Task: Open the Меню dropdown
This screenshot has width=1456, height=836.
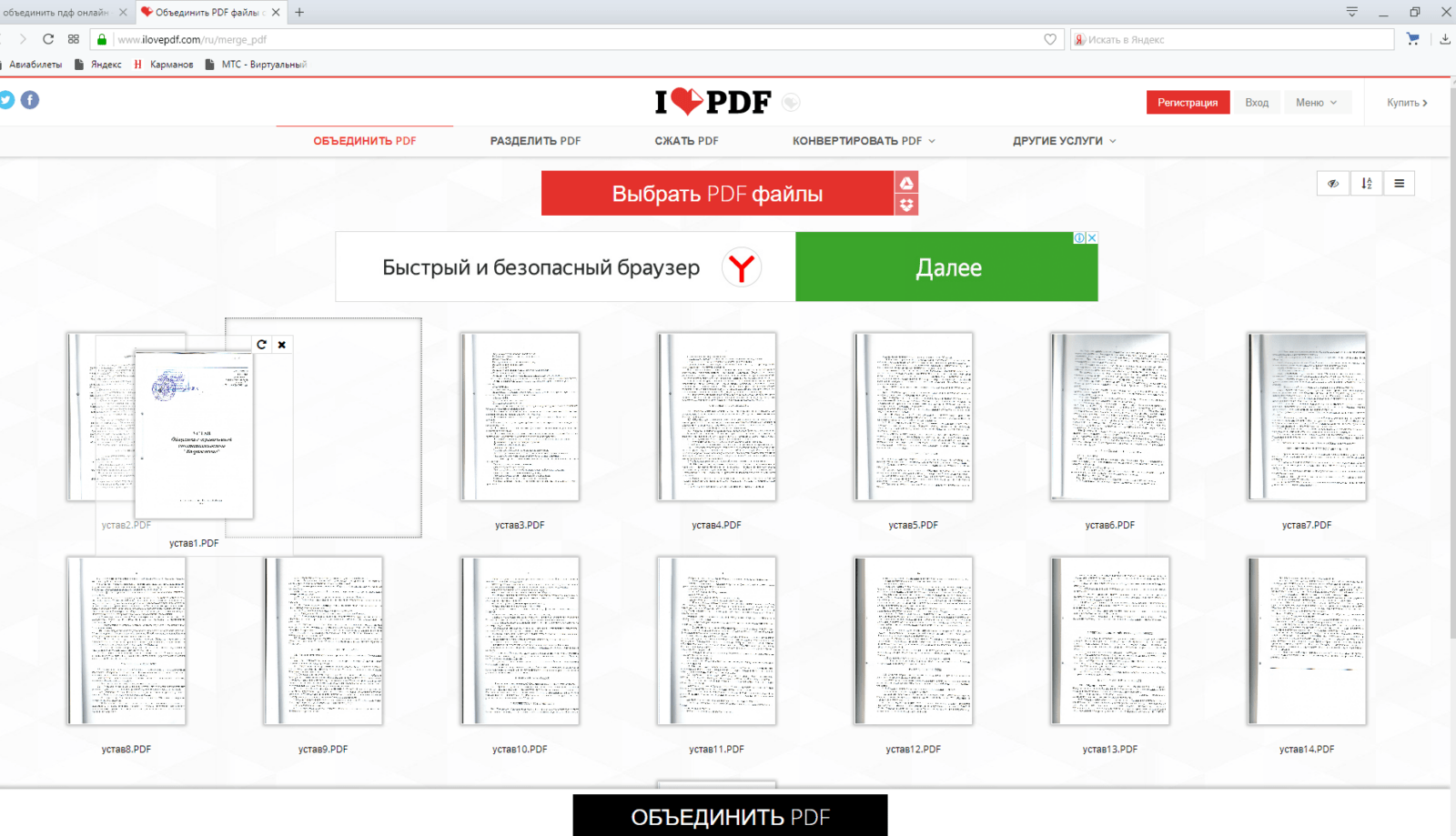Action: 1316,102
